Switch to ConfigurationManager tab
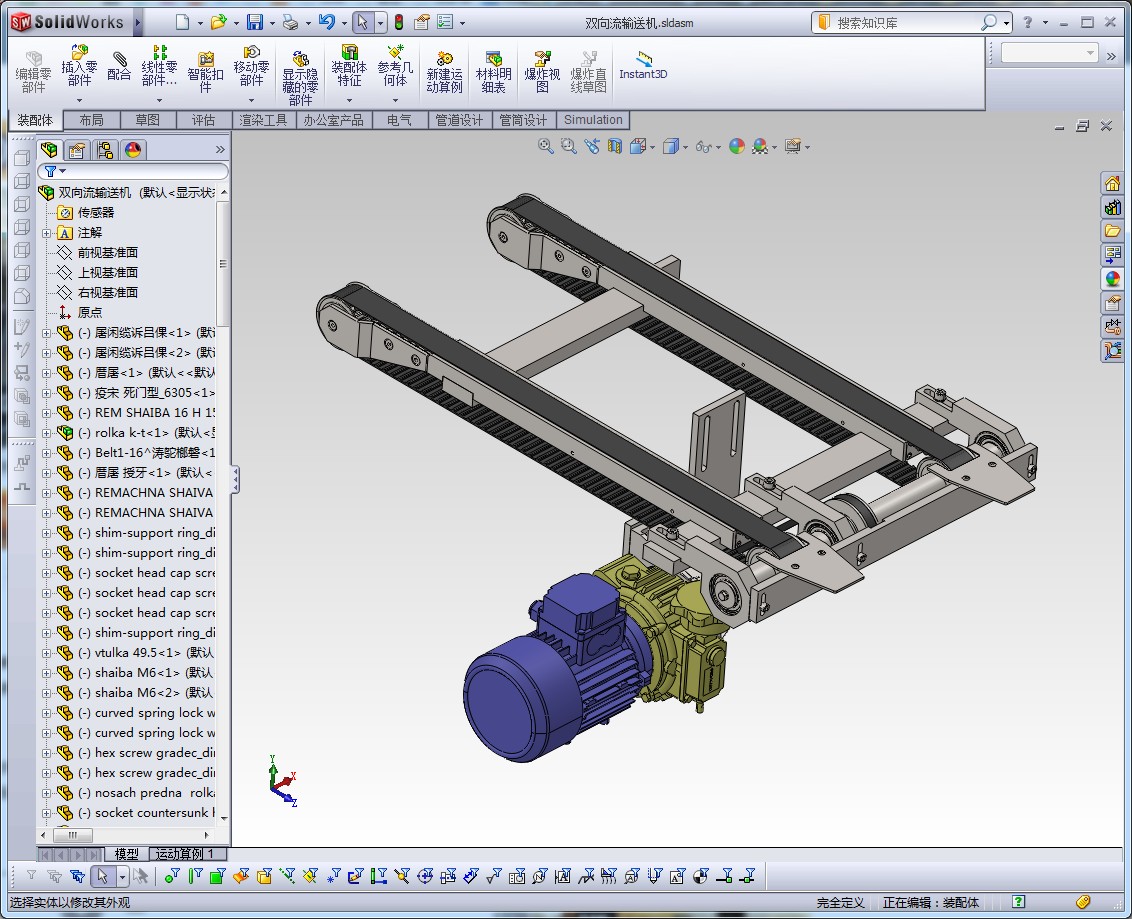This screenshot has width=1132, height=919. [x=105, y=150]
